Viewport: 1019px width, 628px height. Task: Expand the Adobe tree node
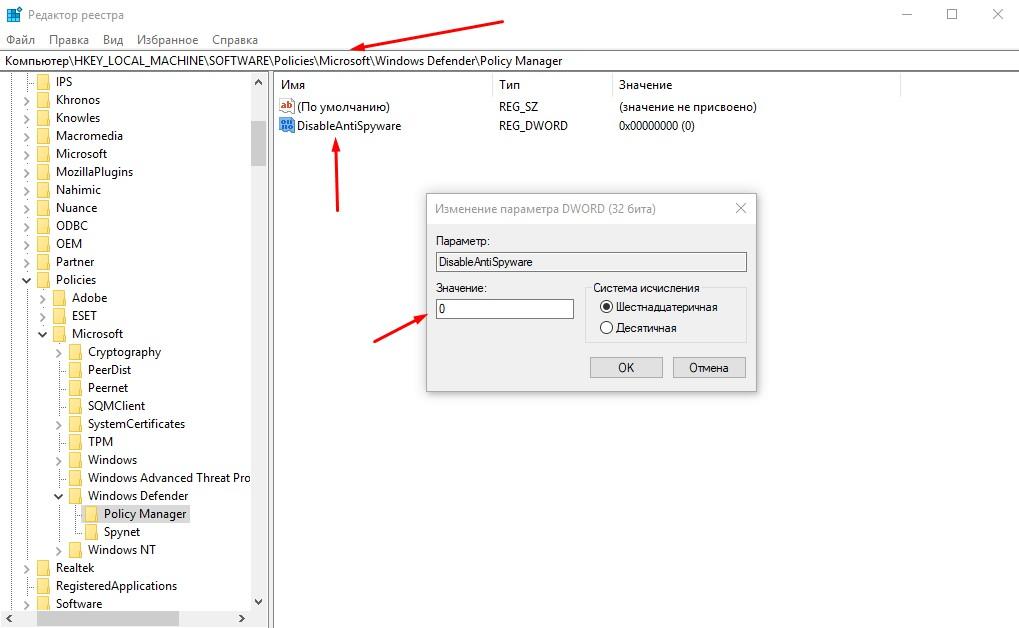[43, 298]
